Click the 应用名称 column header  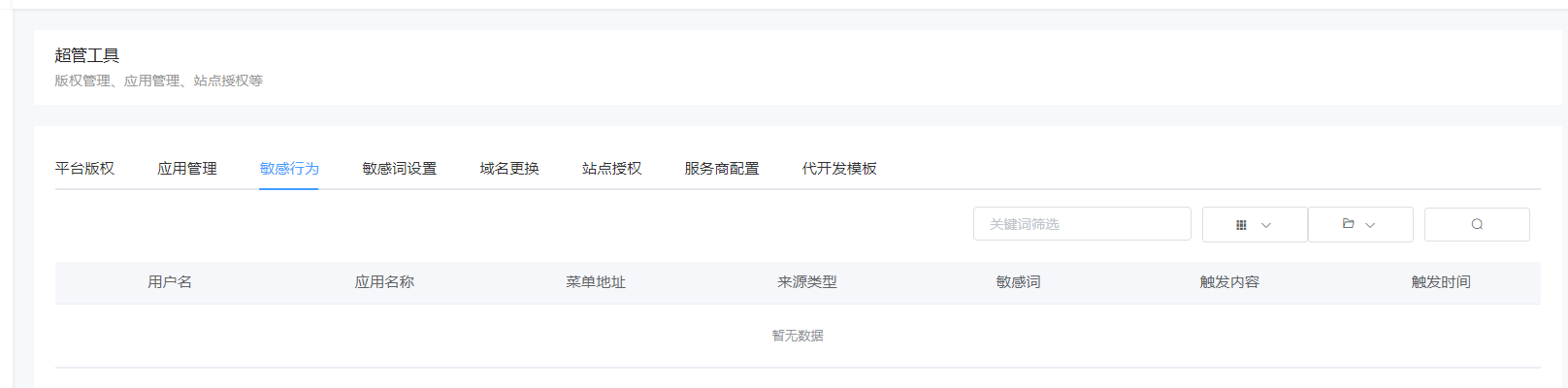tap(384, 282)
